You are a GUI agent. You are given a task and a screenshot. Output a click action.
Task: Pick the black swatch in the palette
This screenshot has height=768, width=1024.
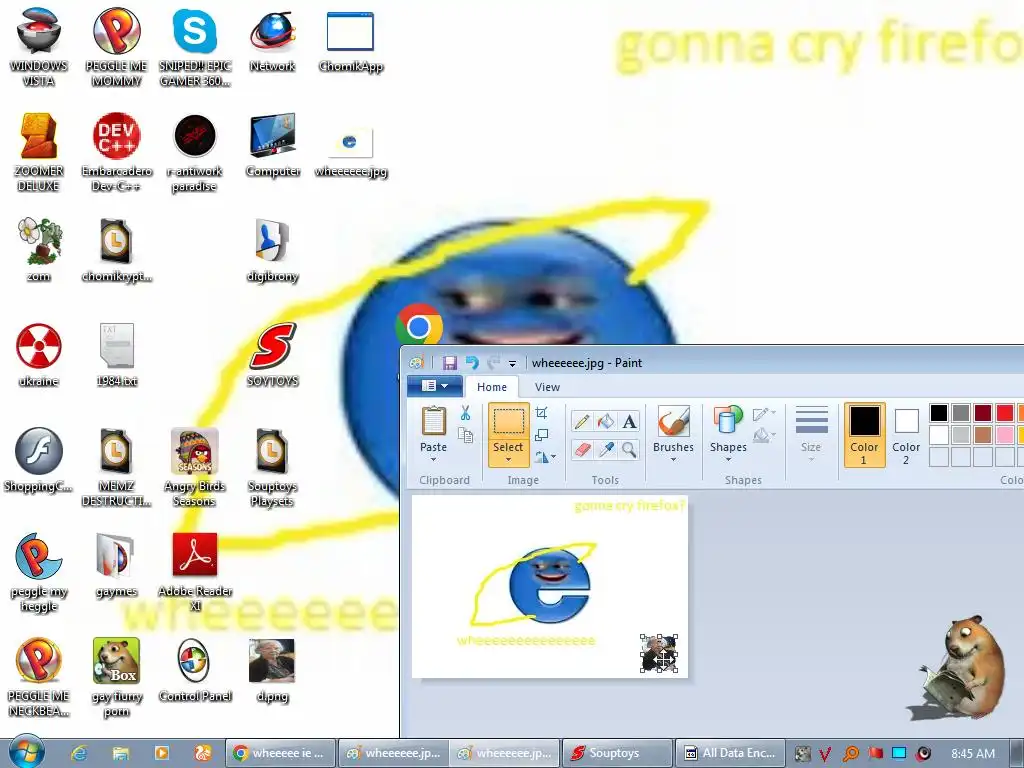click(x=938, y=413)
